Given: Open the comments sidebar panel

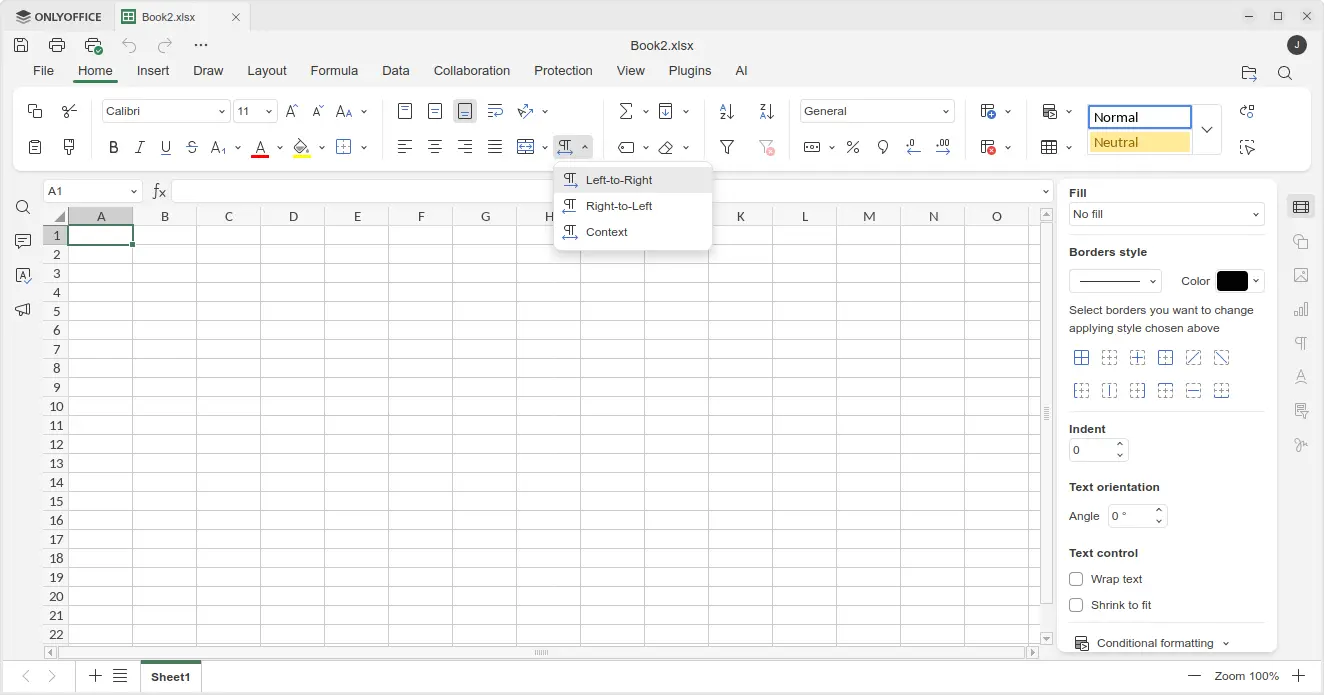Looking at the screenshot, I should 23,242.
